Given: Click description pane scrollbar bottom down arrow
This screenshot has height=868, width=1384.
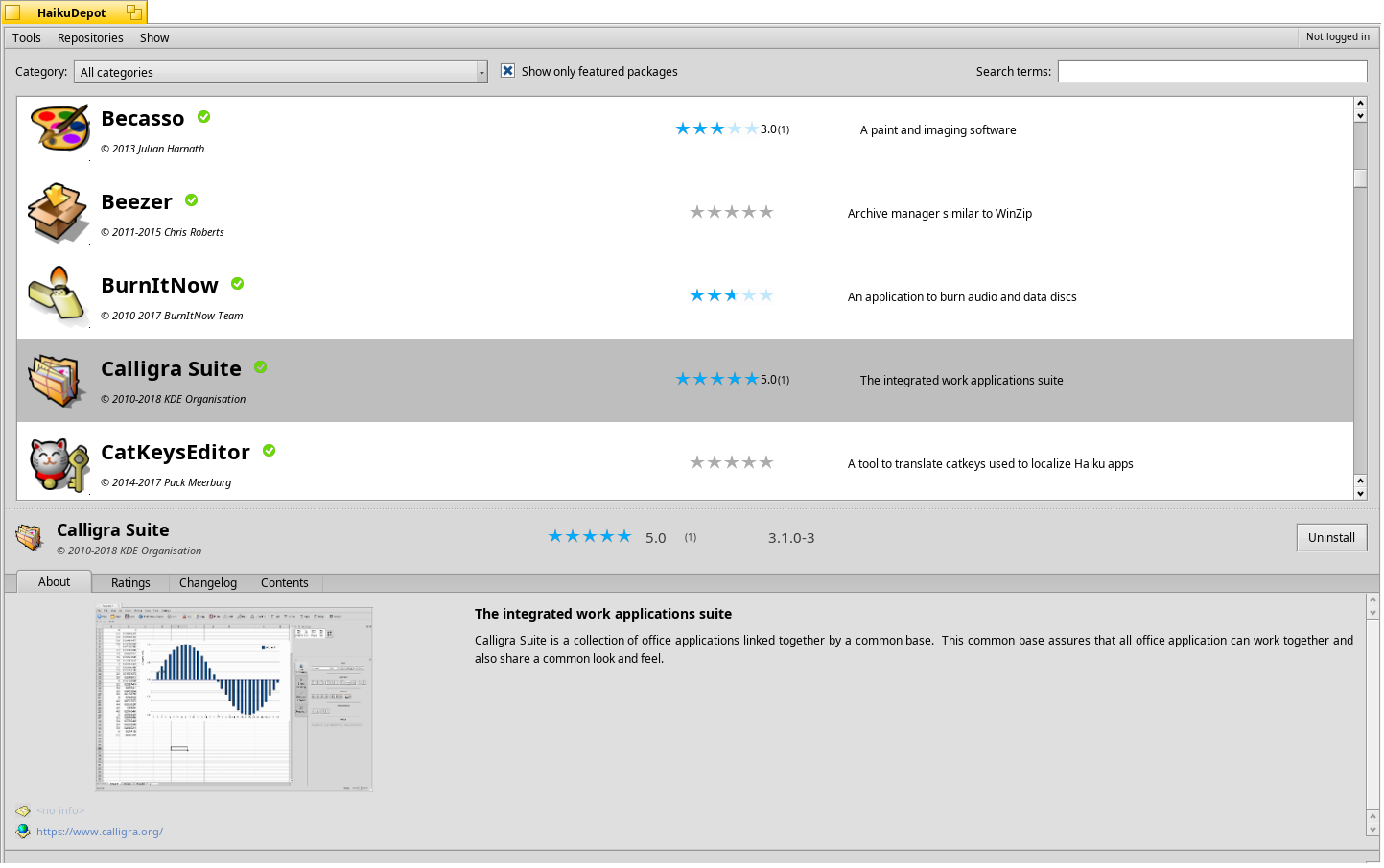Looking at the screenshot, I should pos(1373,830).
